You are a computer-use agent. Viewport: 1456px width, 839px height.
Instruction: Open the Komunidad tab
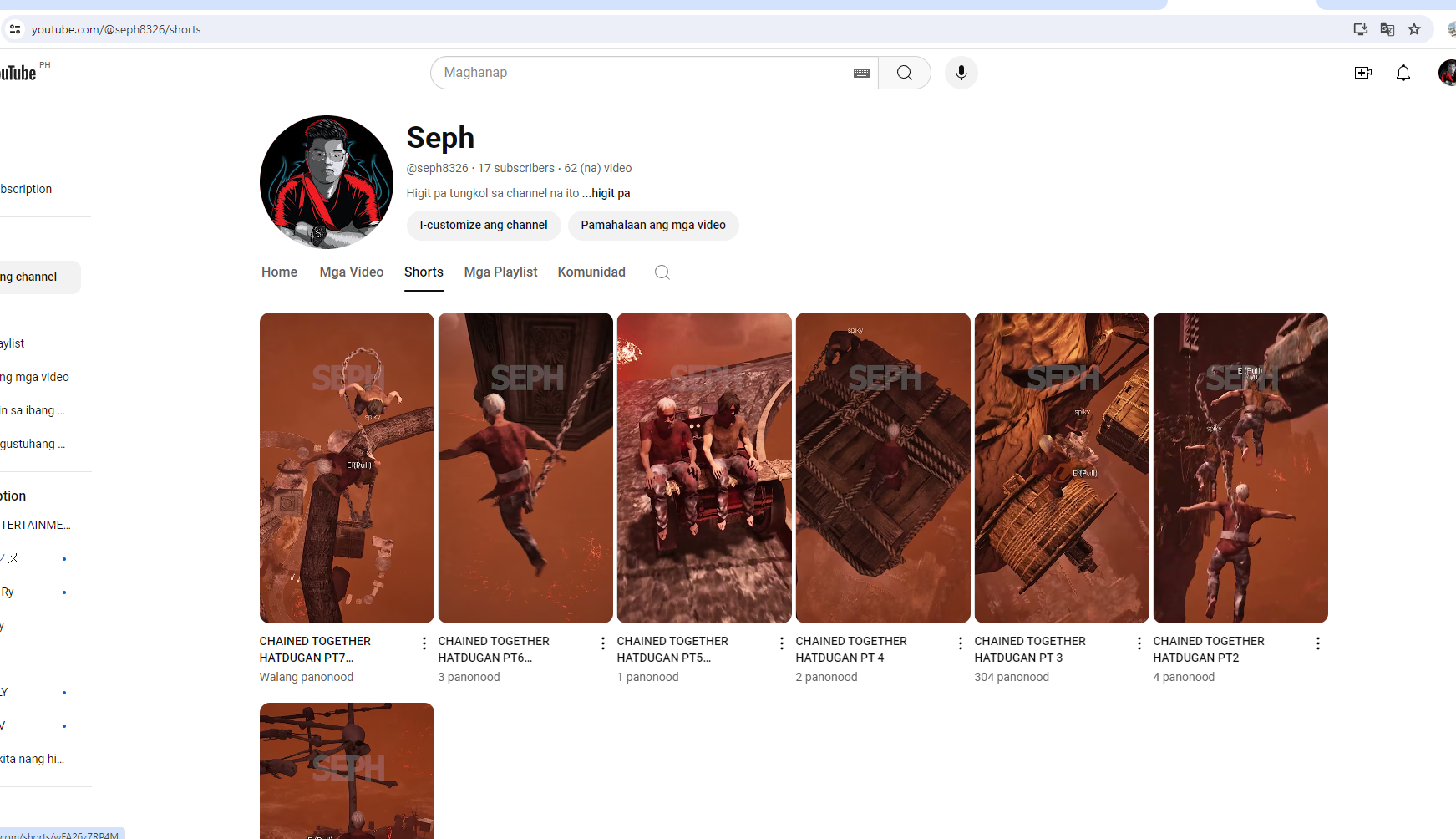tap(591, 272)
